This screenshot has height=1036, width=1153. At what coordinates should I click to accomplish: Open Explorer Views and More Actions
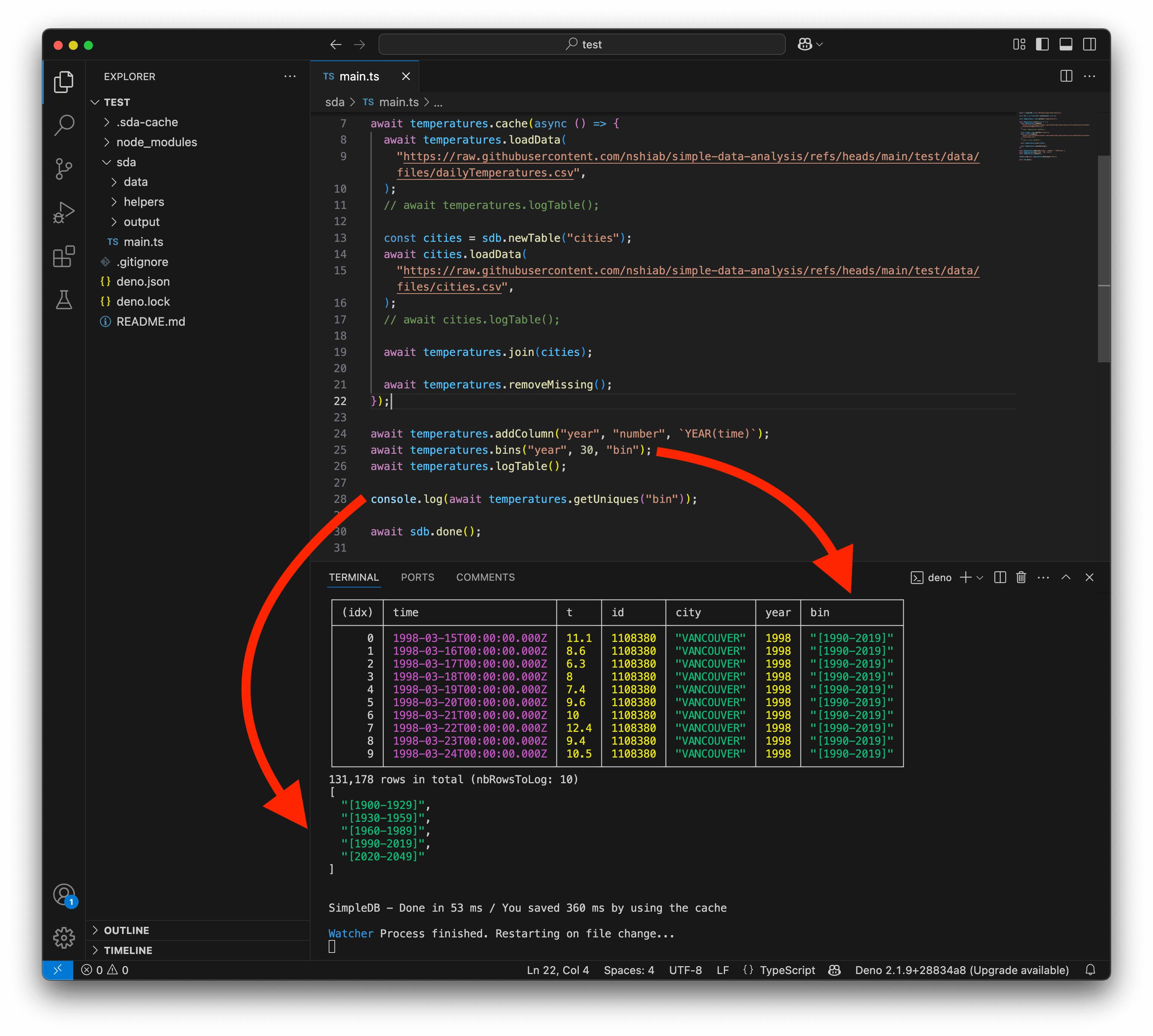pos(290,76)
